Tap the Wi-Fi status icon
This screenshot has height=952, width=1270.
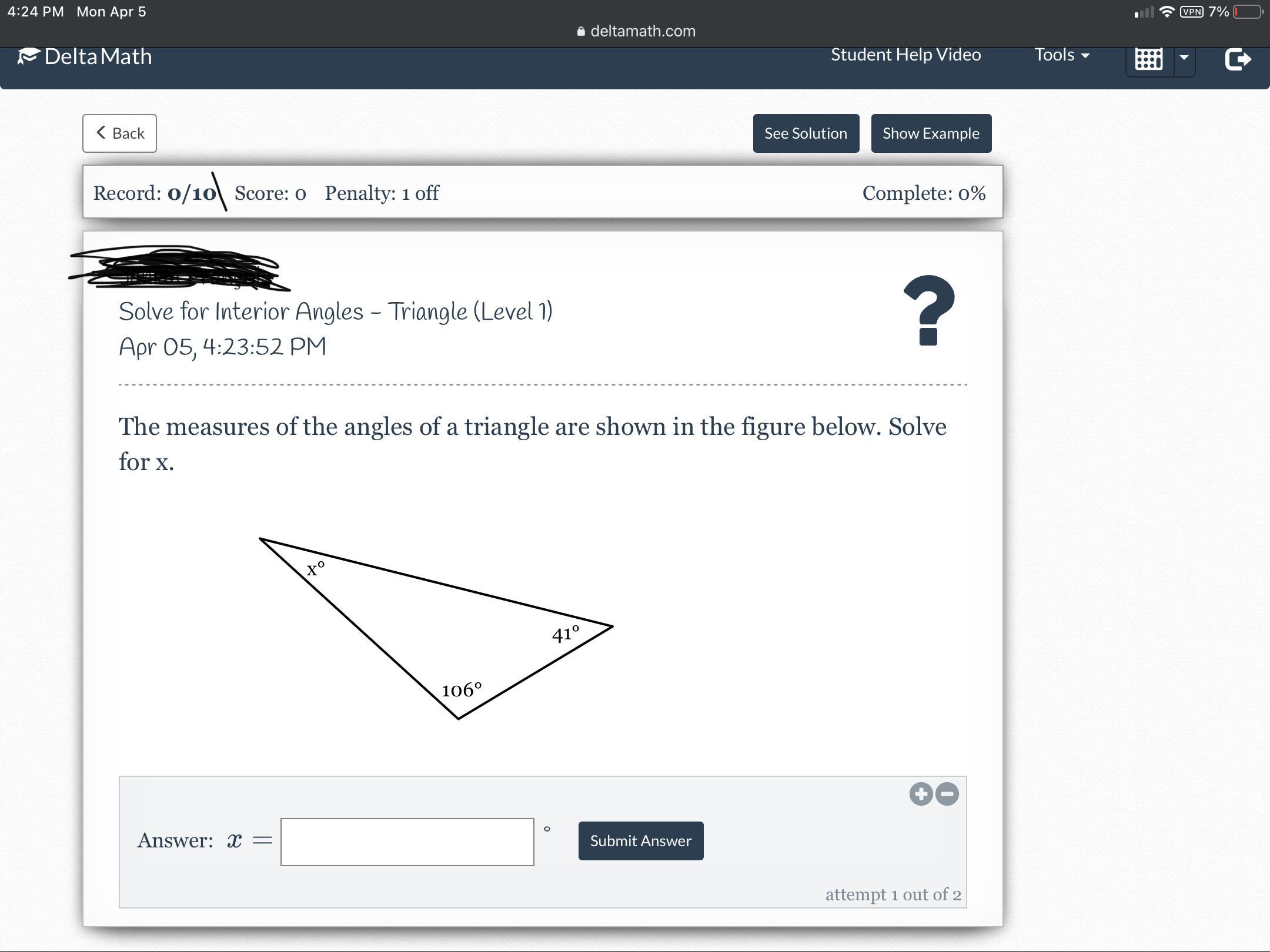click(1167, 12)
